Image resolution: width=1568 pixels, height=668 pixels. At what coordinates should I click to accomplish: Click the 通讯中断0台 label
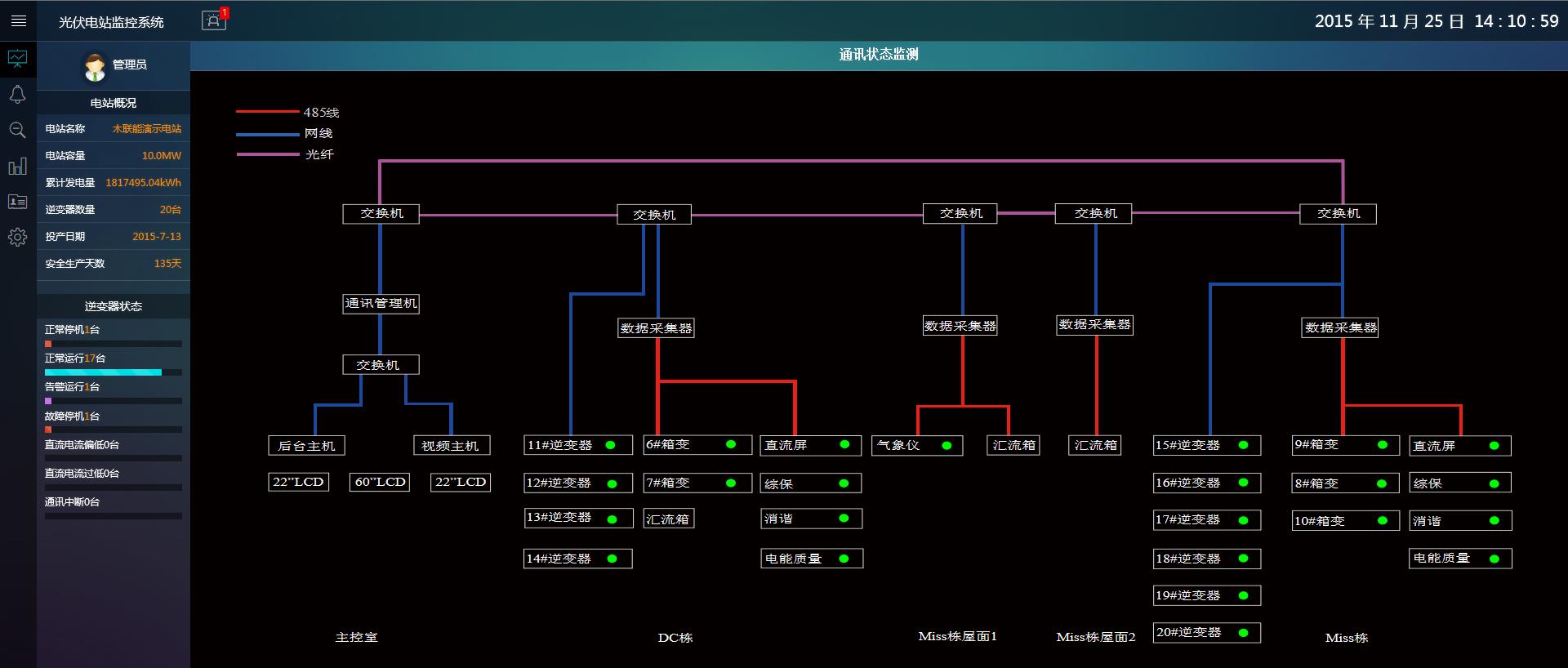pos(72,502)
